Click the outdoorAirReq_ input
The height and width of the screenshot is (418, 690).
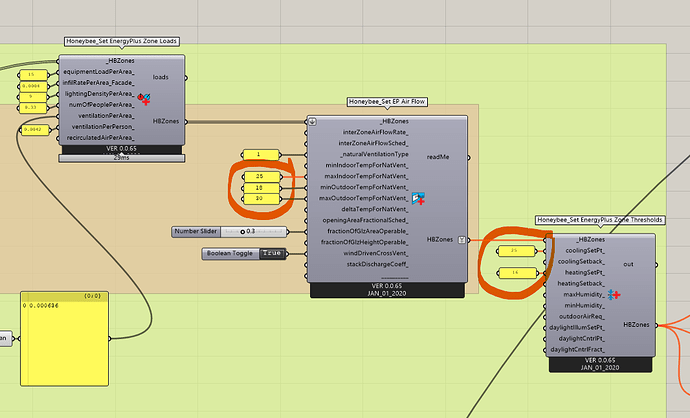(x=582, y=317)
